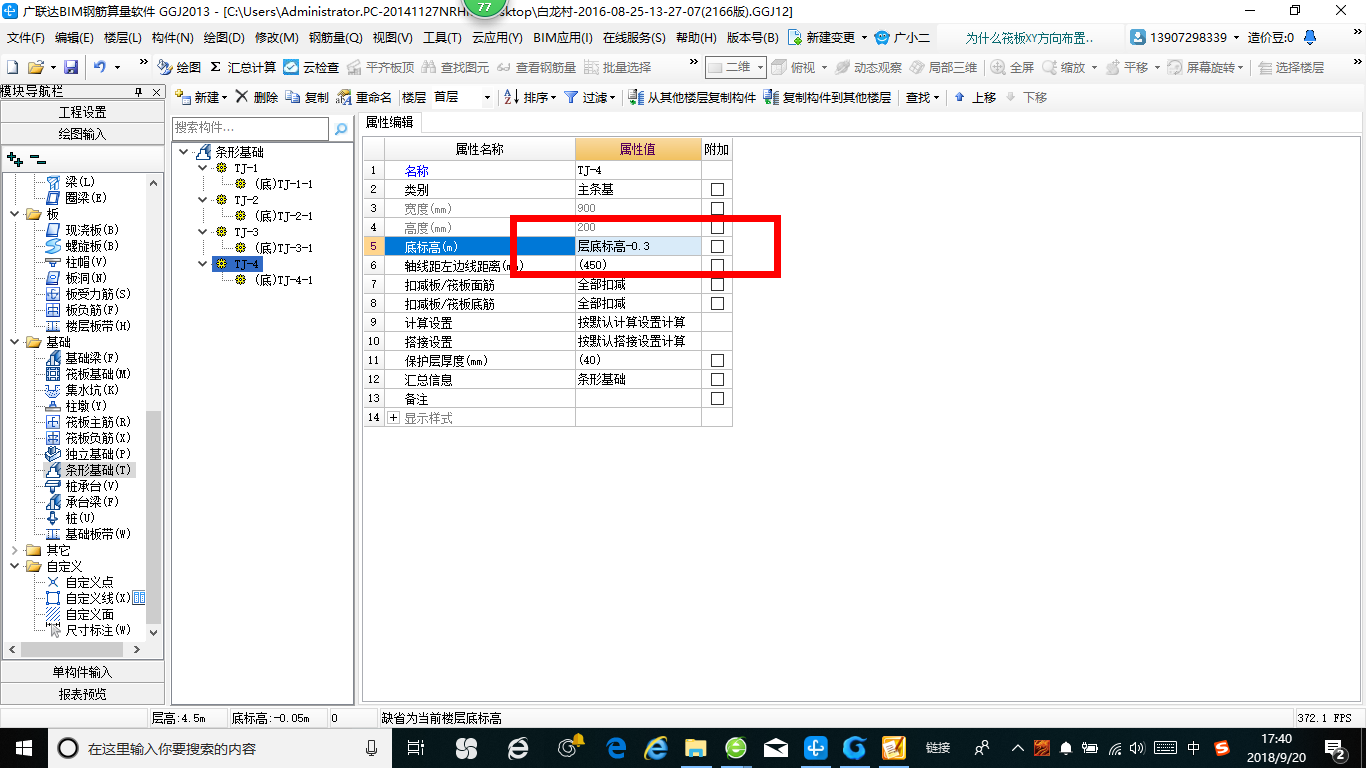
Task: Open the 过滤 filter menu
Action: coord(590,97)
